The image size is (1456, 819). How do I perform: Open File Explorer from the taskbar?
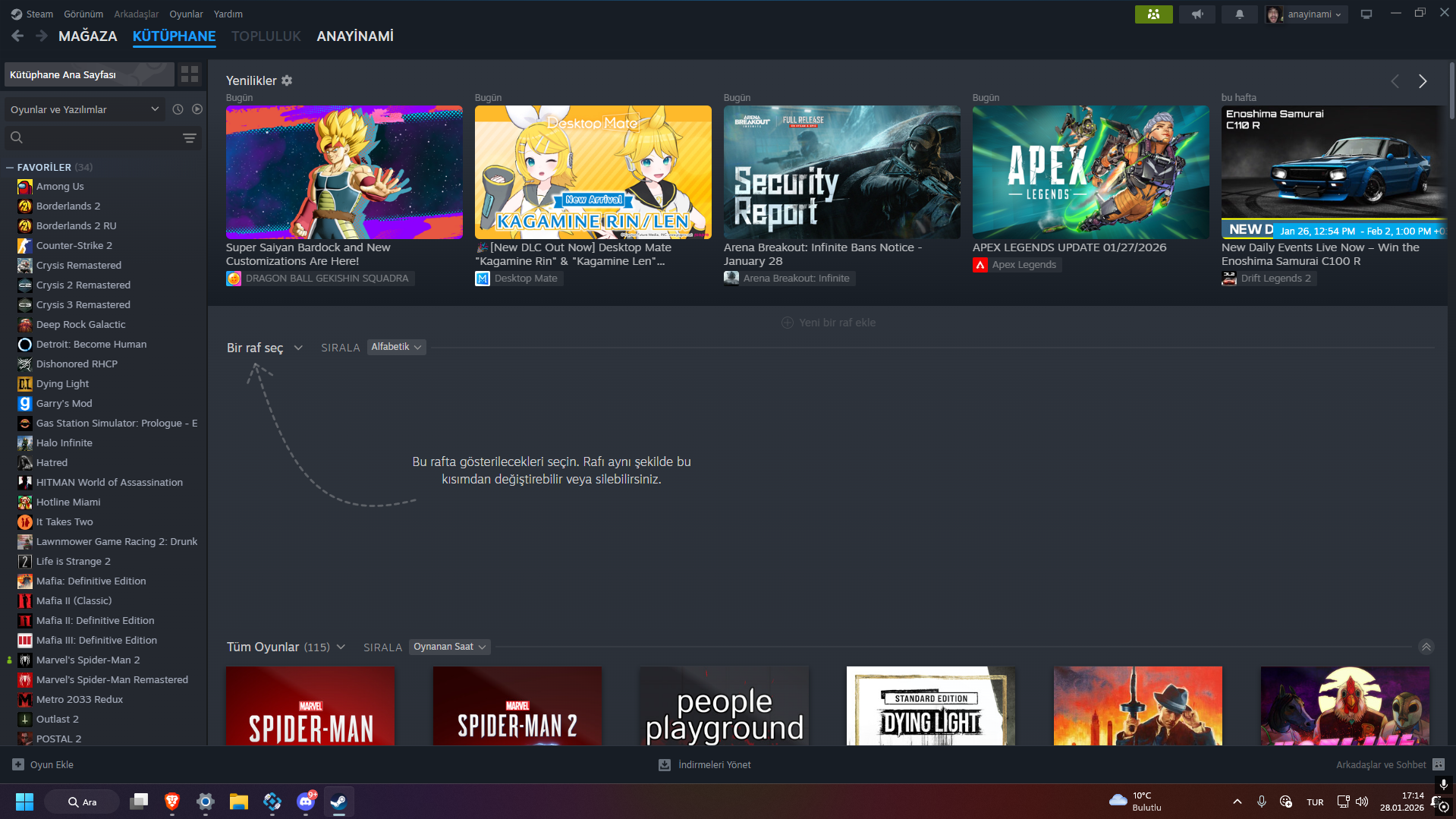[239, 802]
